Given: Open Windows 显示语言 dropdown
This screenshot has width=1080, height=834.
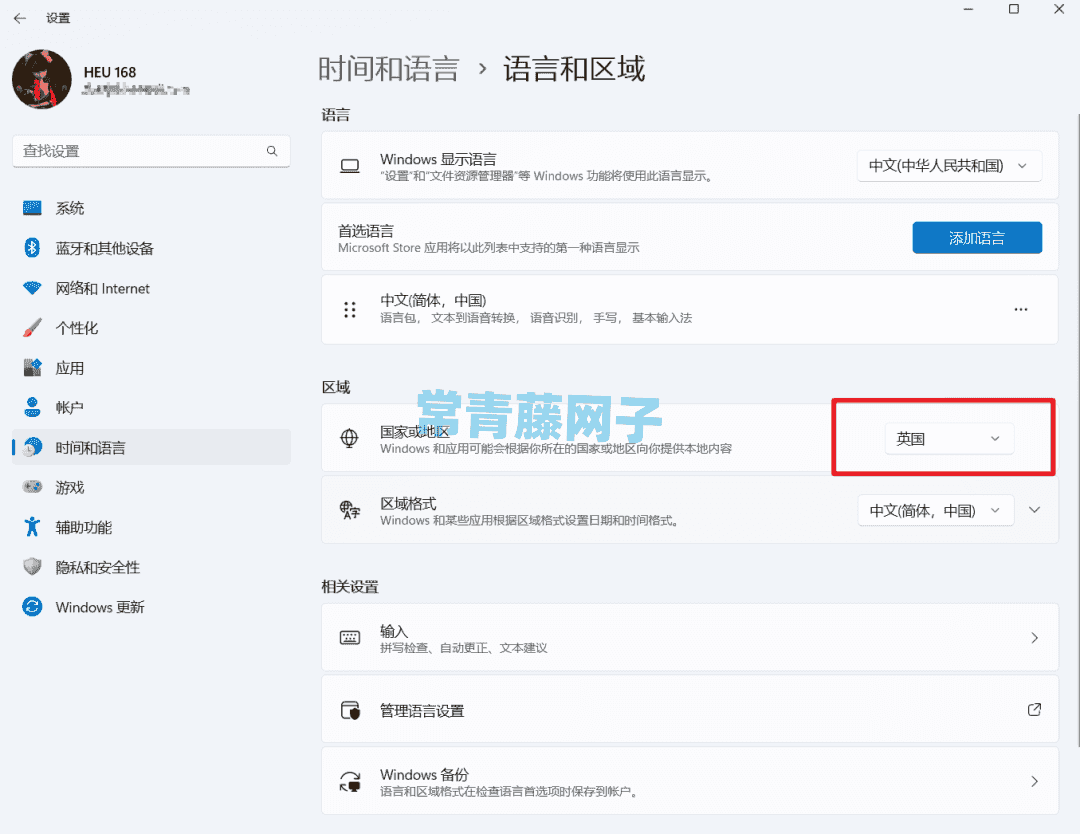Looking at the screenshot, I should (x=949, y=166).
